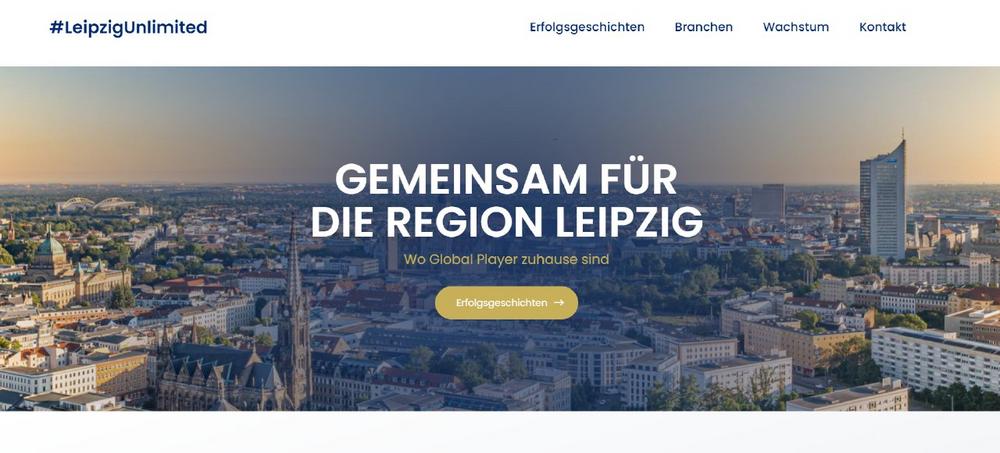The width and height of the screenshot is (1000, 453).
Task: Click the blank header area between logo and menu
Action: click(x=368, y=27)
